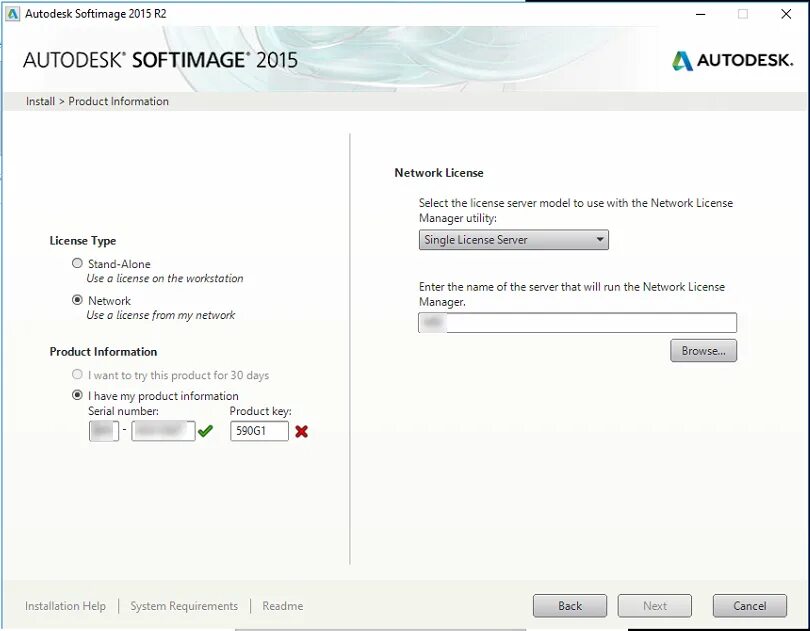Screen dimensions: 810x631
Task: Click the Browse... button
Action: [703, 351]
